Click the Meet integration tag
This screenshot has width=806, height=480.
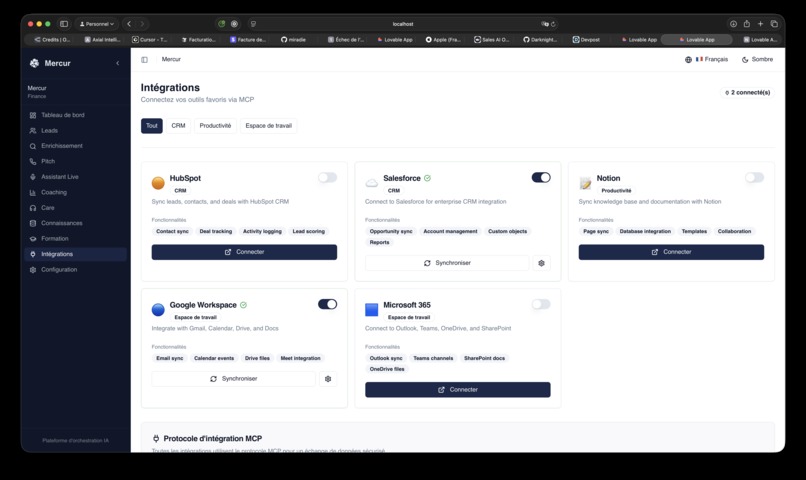[300, 359]
